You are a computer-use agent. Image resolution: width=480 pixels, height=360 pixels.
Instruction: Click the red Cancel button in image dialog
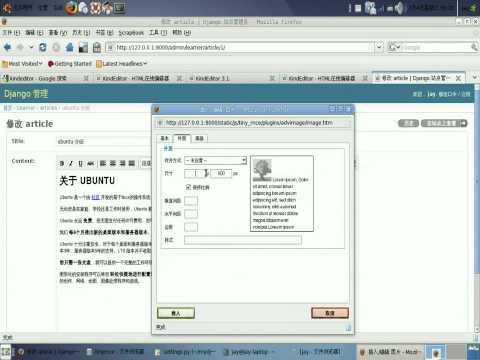(330, 313)
